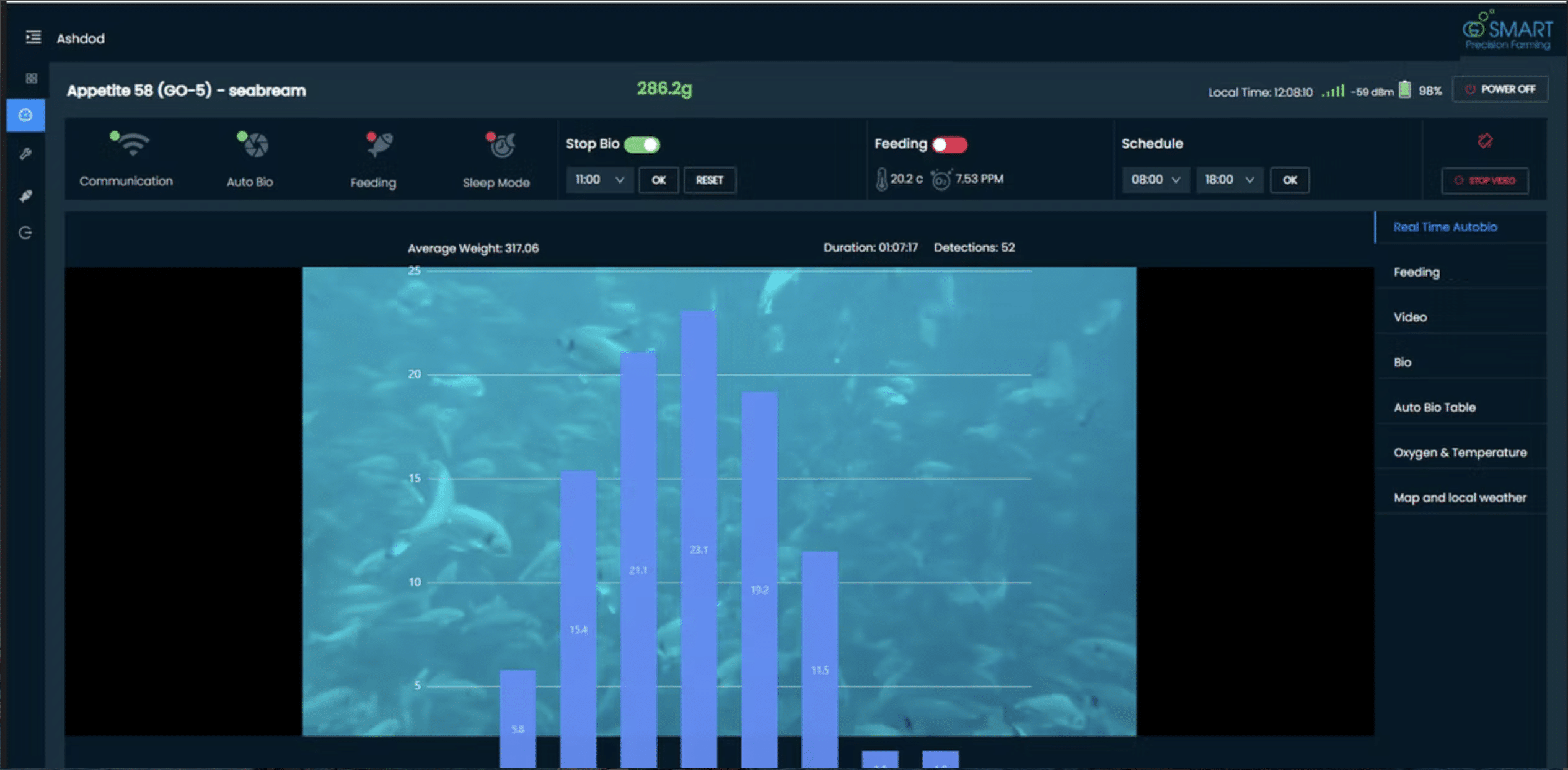Open the Auto Bio Table tab
The image size is (1568, 770).
[x=1434, y=407]
